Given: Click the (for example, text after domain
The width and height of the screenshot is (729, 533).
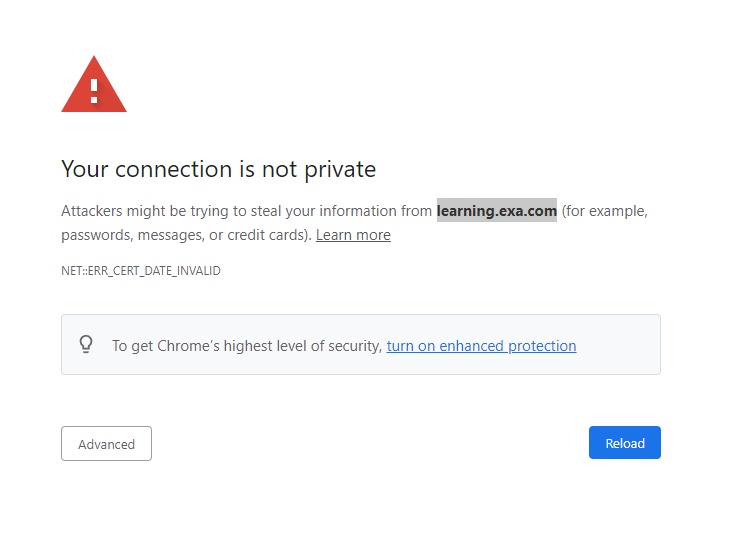Looking at the screenshot, I should 604,211.
